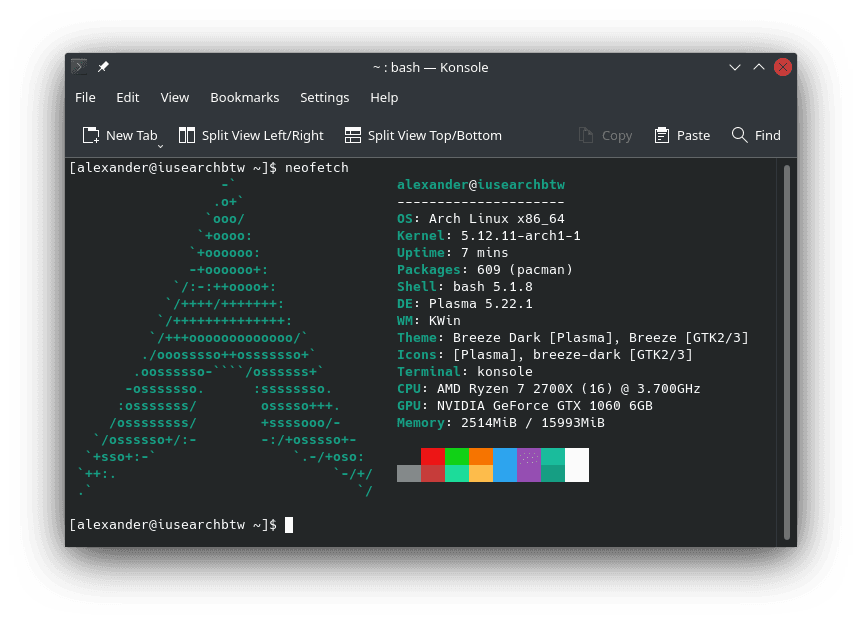Image resolution: width=862 pixels, height=624 pixels.
Task: Open the File menu
Action: [x=85, y=97]
